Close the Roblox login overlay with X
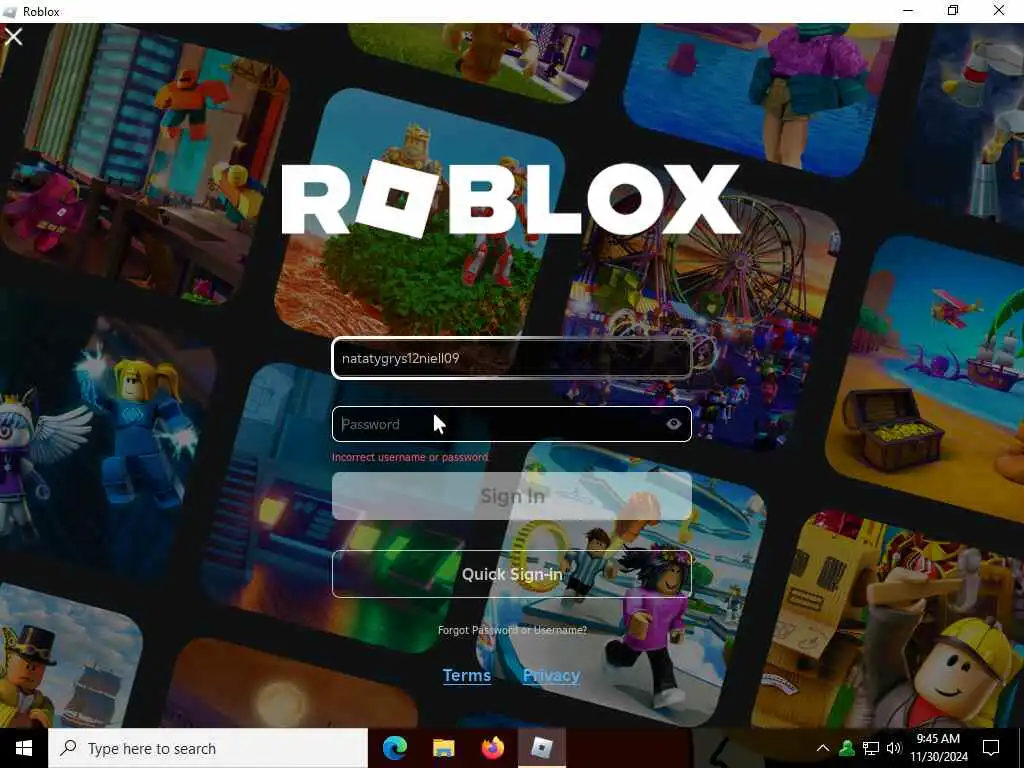Screen dimensions: 1024x768 point(13,37)
